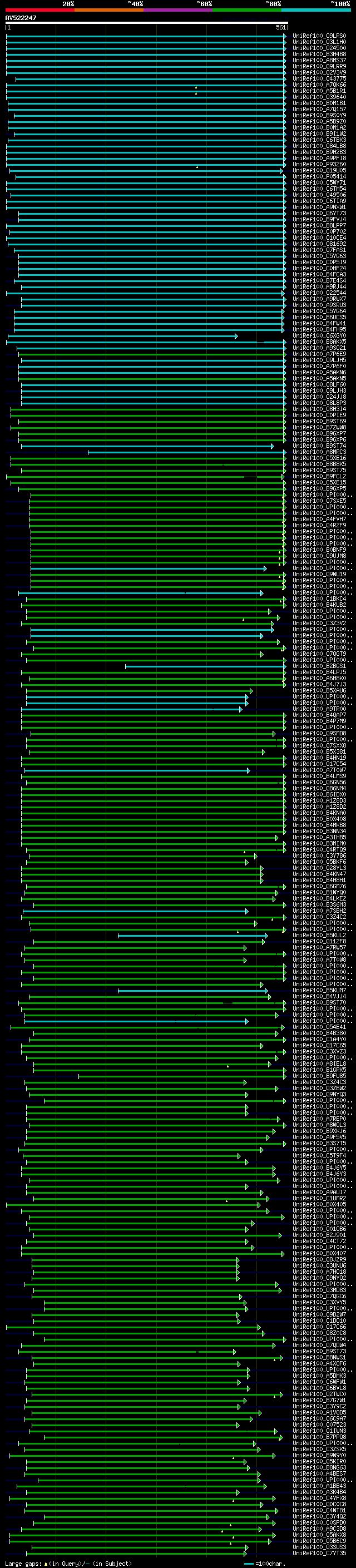Open hit UniRef100_Q5BKF6
This screenshot has width=356, height=1568.
319,862
